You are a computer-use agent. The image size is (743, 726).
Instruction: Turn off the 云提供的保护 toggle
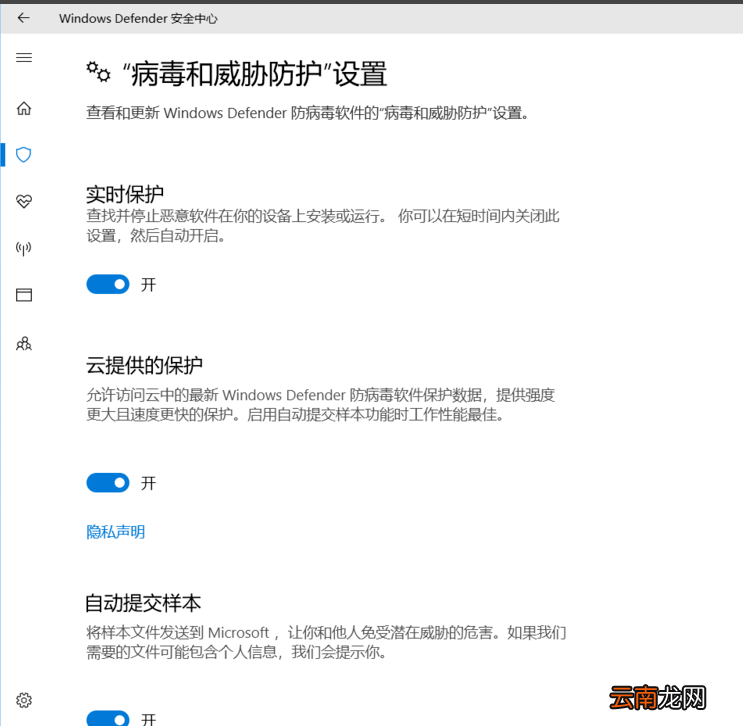(108, 483)
